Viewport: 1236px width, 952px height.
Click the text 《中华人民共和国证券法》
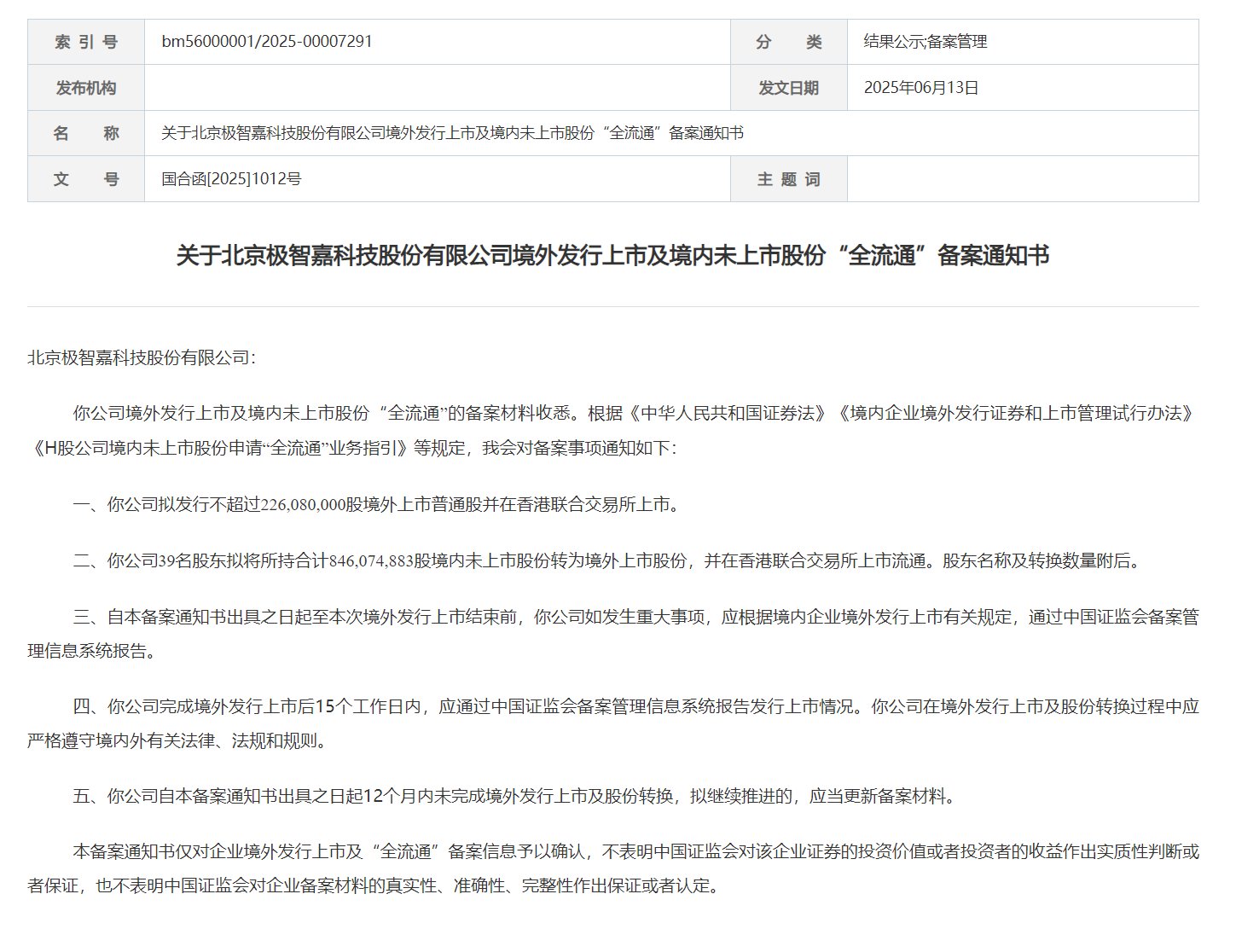[x=729, y=414]
